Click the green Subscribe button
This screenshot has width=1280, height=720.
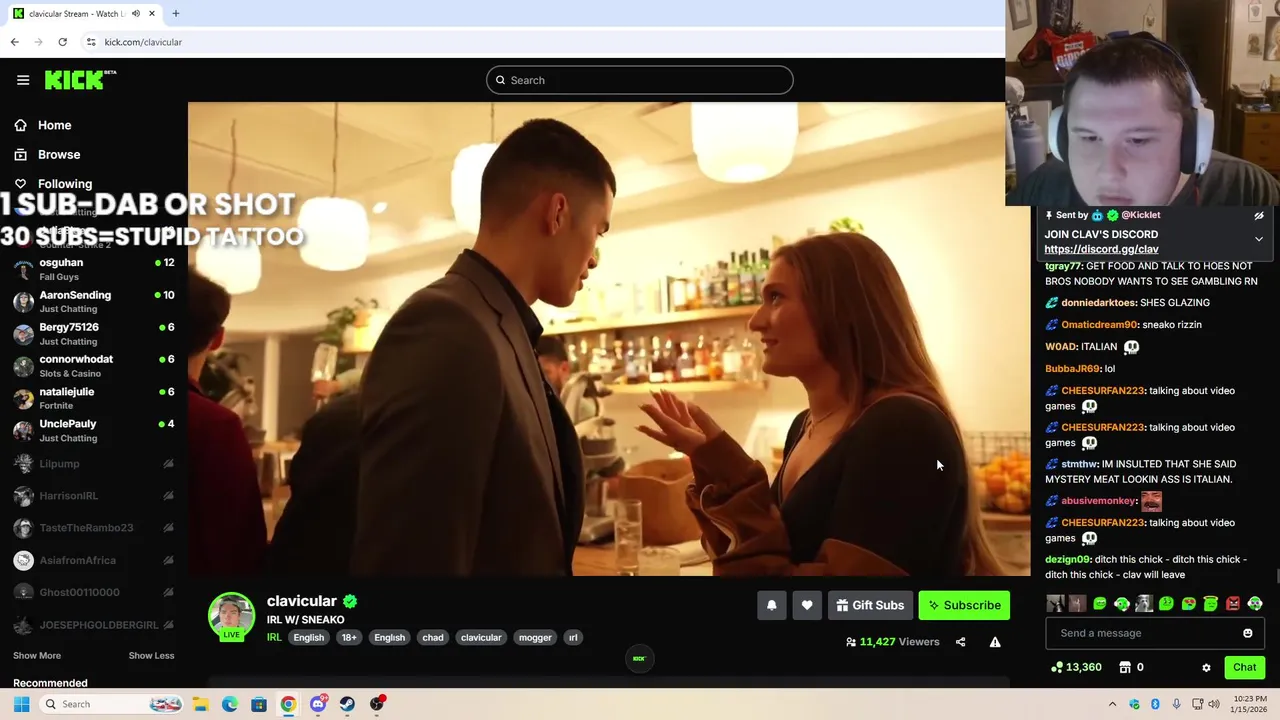pyautogui.click(x=965, y=605)
